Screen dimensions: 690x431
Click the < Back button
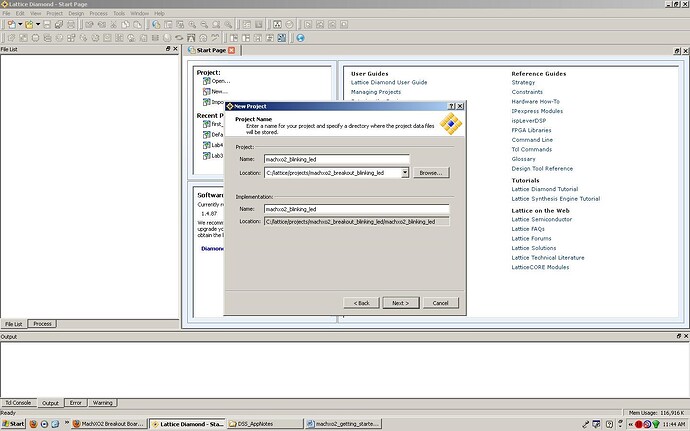pyautogui.click(x=361, y=303)
